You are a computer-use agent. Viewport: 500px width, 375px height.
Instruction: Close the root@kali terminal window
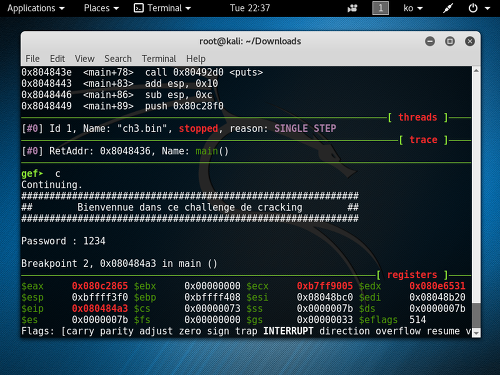click(470, 41)
